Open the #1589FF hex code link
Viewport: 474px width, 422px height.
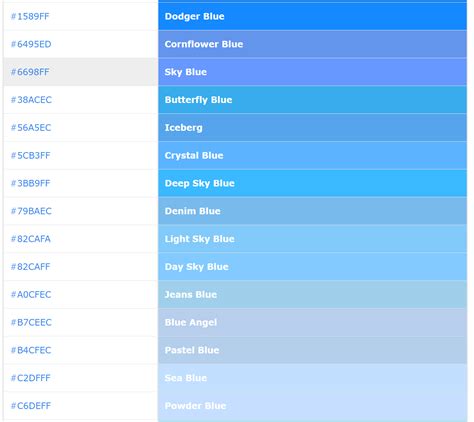tap(30, 16)
